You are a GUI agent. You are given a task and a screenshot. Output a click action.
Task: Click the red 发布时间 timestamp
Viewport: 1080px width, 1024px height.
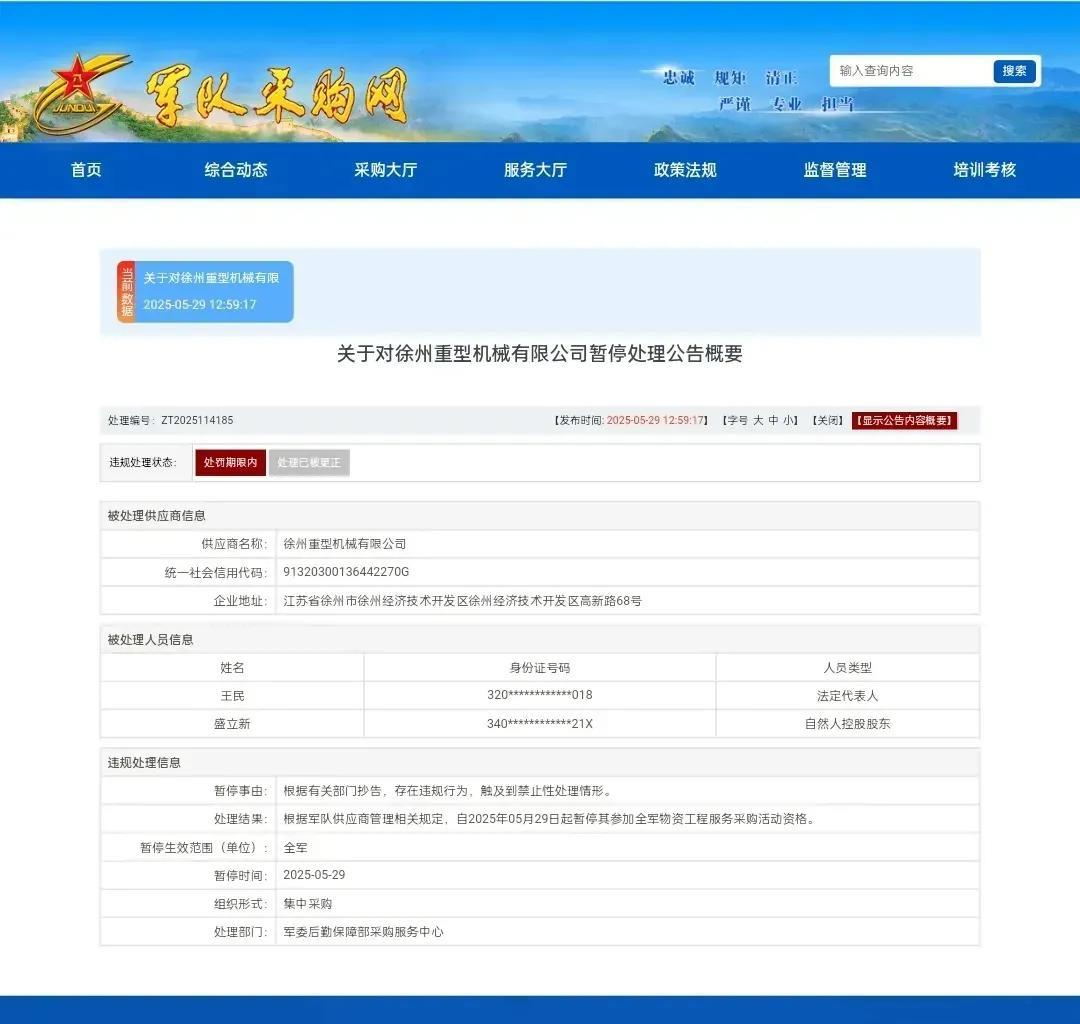tap(655, 420)
